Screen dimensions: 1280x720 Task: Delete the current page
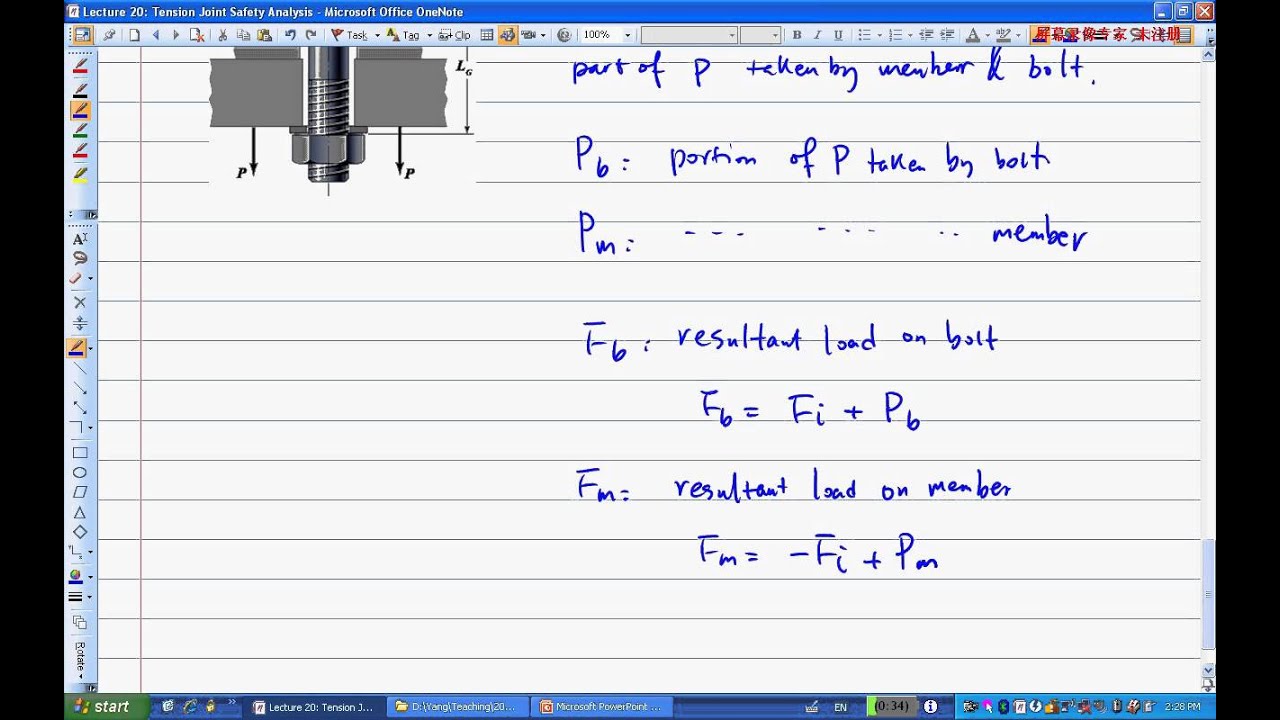[197, 35]
